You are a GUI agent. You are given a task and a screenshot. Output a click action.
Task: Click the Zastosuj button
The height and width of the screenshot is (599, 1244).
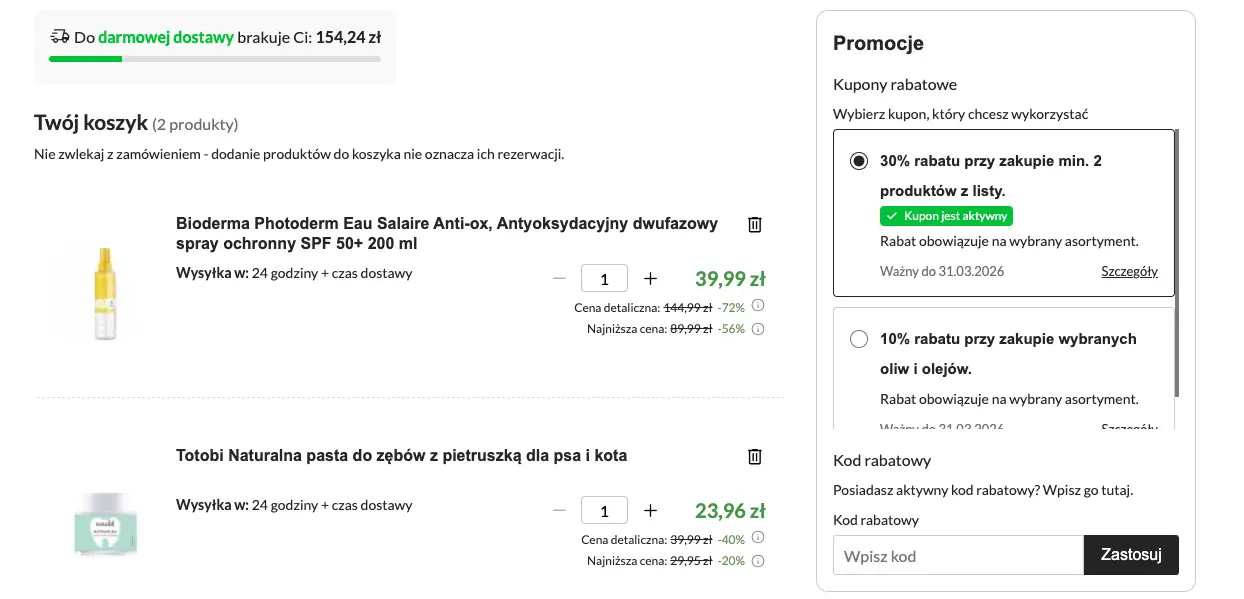(x=1131, y=555)
